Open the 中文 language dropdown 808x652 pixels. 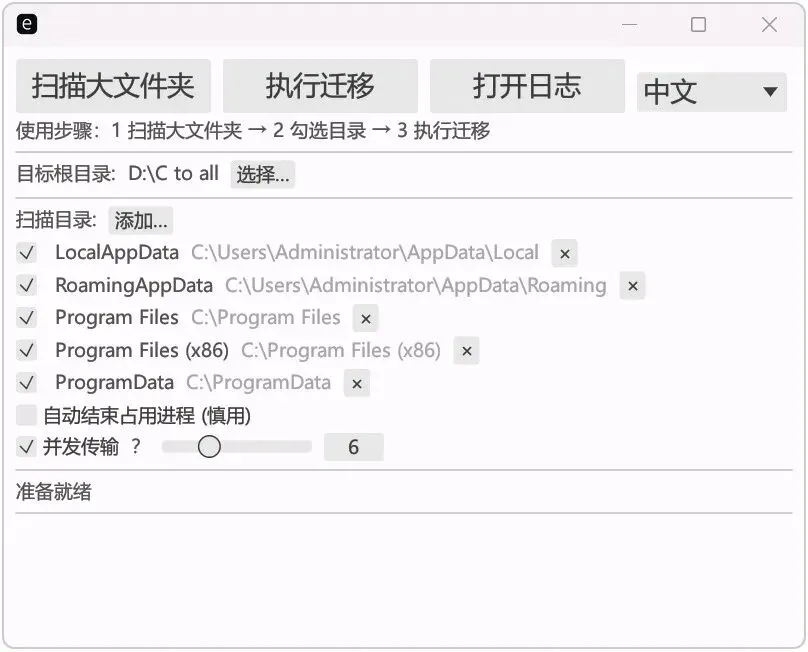[x=711, y=92]
